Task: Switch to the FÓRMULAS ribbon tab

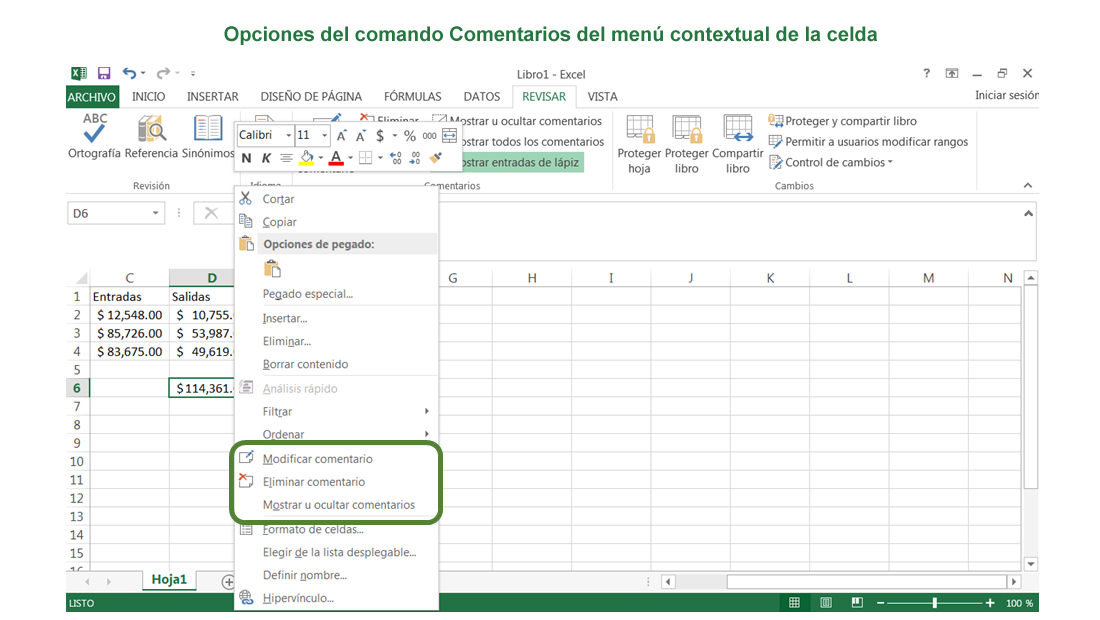Action: (x=412, y=97)
